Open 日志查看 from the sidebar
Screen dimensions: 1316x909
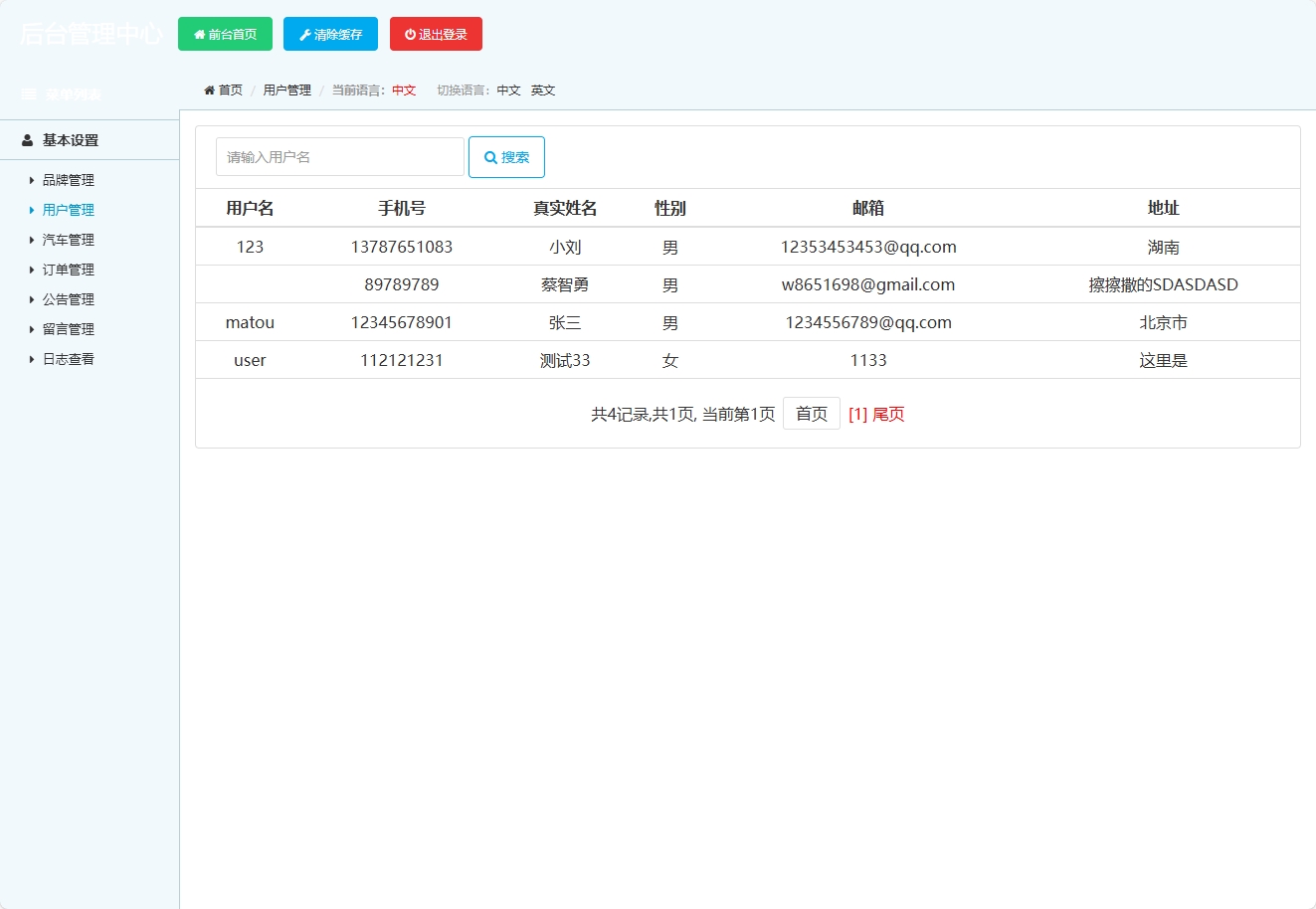pyautogui.click(x=67, y=358)
